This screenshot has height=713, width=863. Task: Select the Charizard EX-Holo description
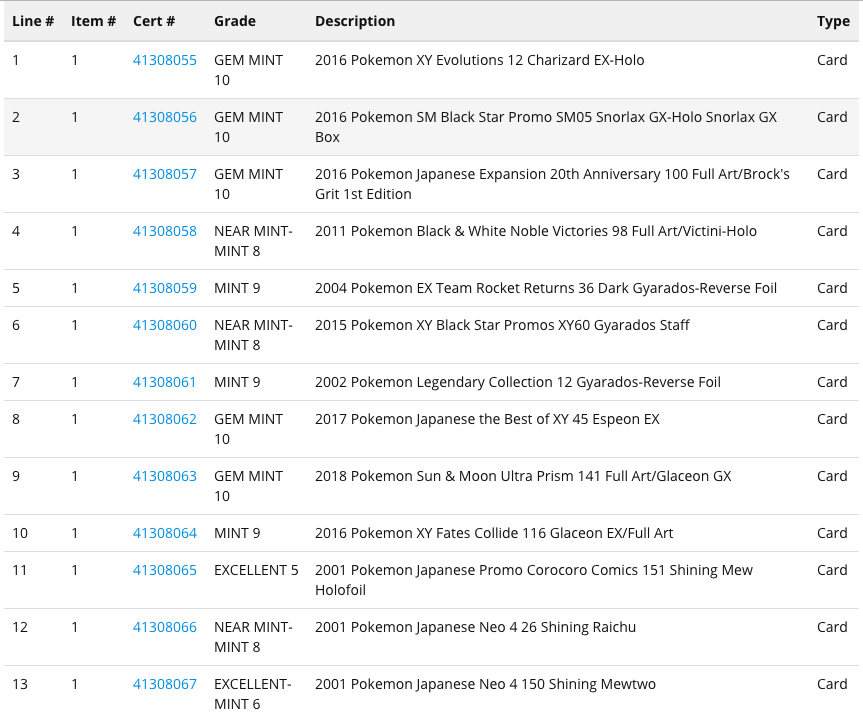pyautogui.click(x=479, y=60)
